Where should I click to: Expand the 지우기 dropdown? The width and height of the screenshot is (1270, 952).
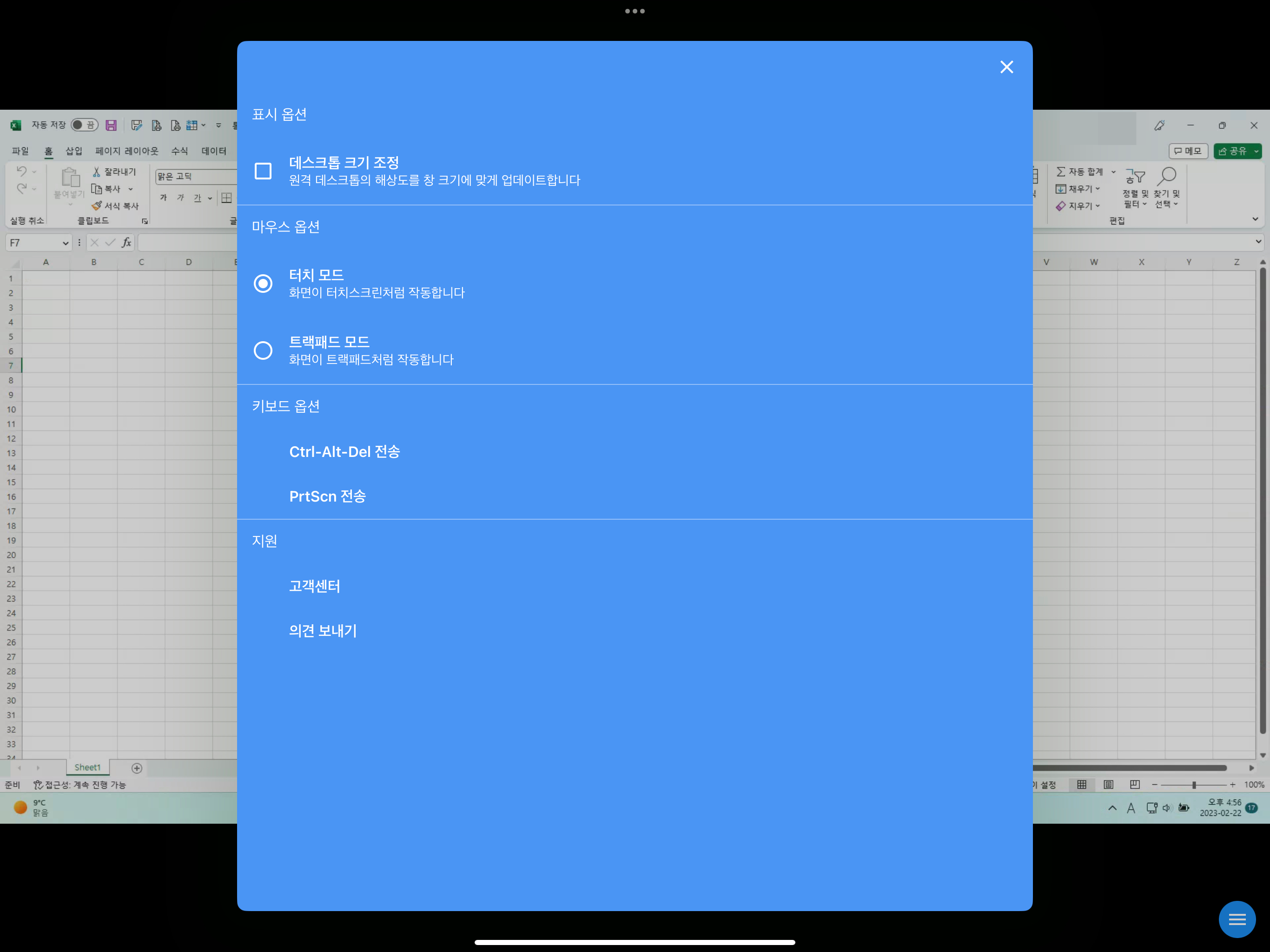(x=1097, y=206)
